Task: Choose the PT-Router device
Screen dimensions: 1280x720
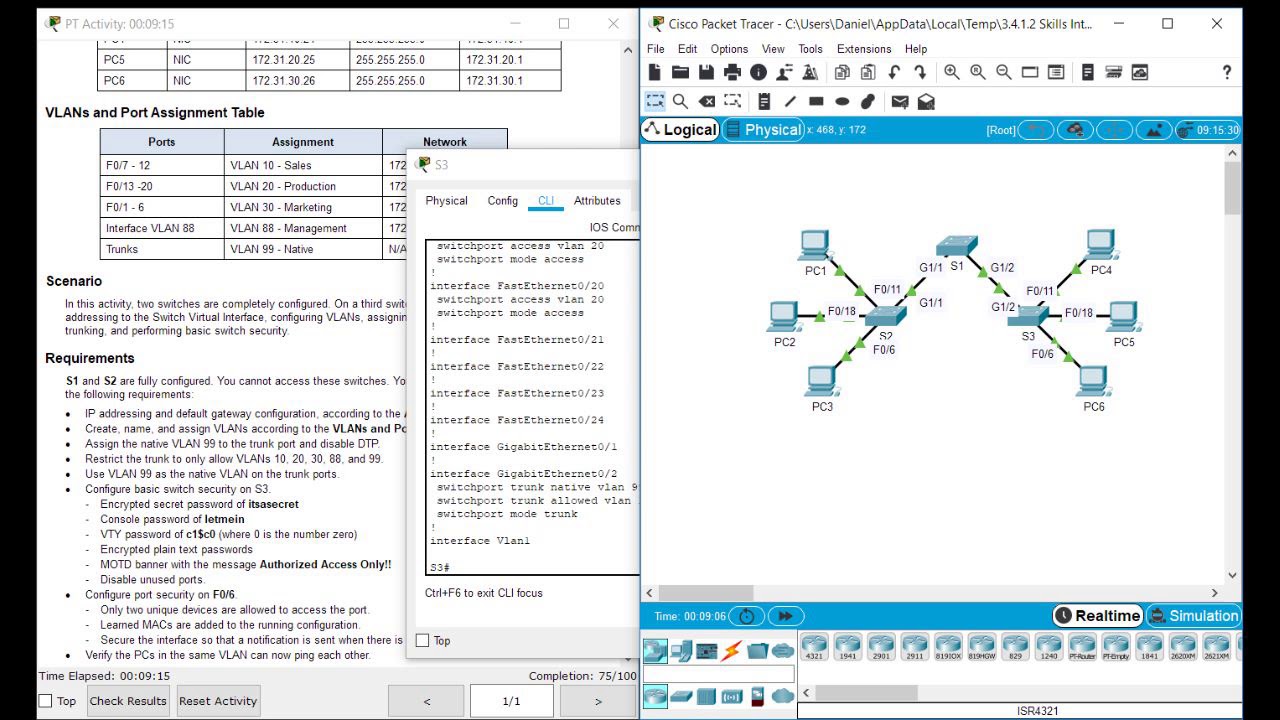Action: [1083, 646]
